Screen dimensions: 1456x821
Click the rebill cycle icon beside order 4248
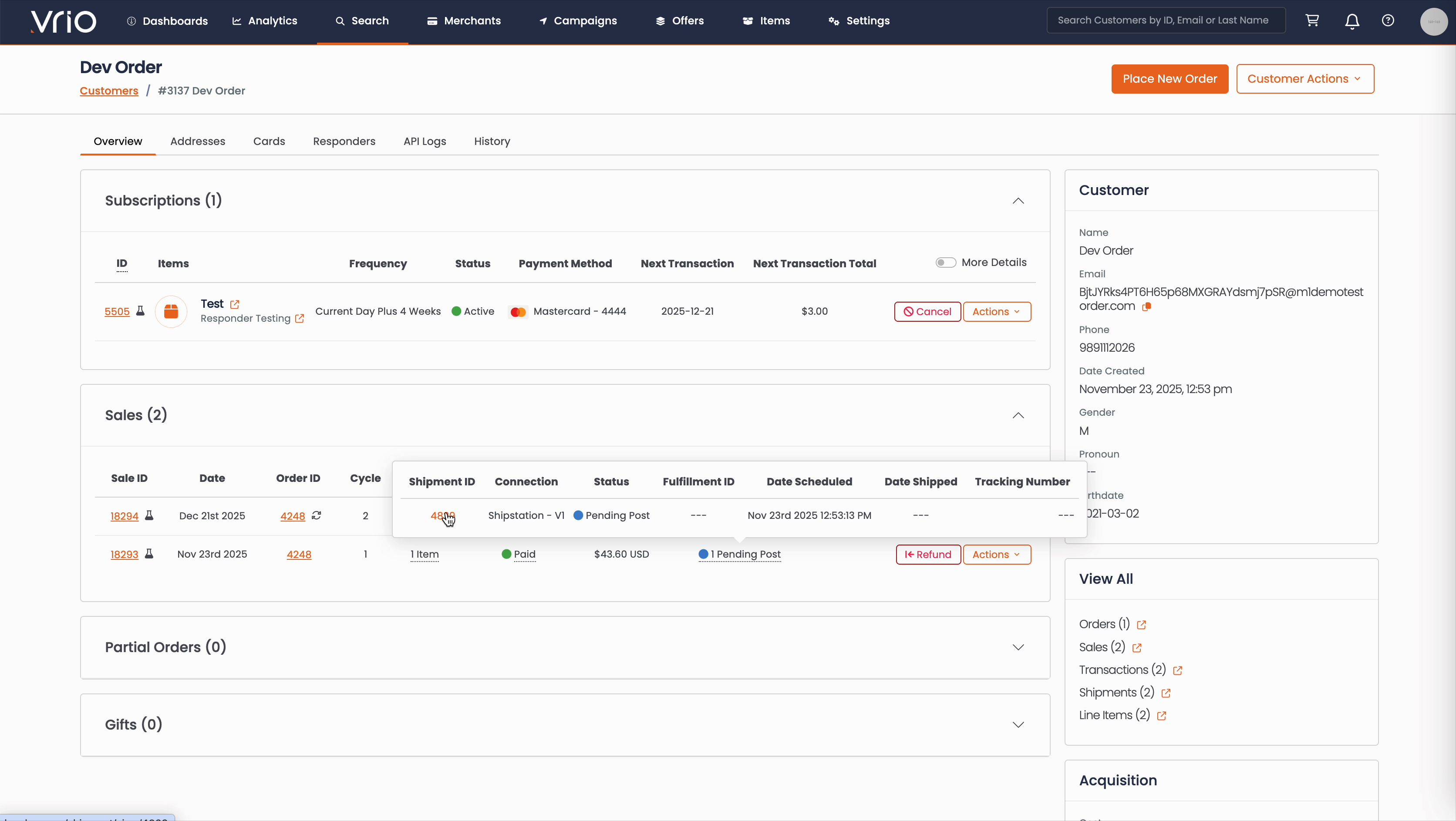(x=317, y=515)
